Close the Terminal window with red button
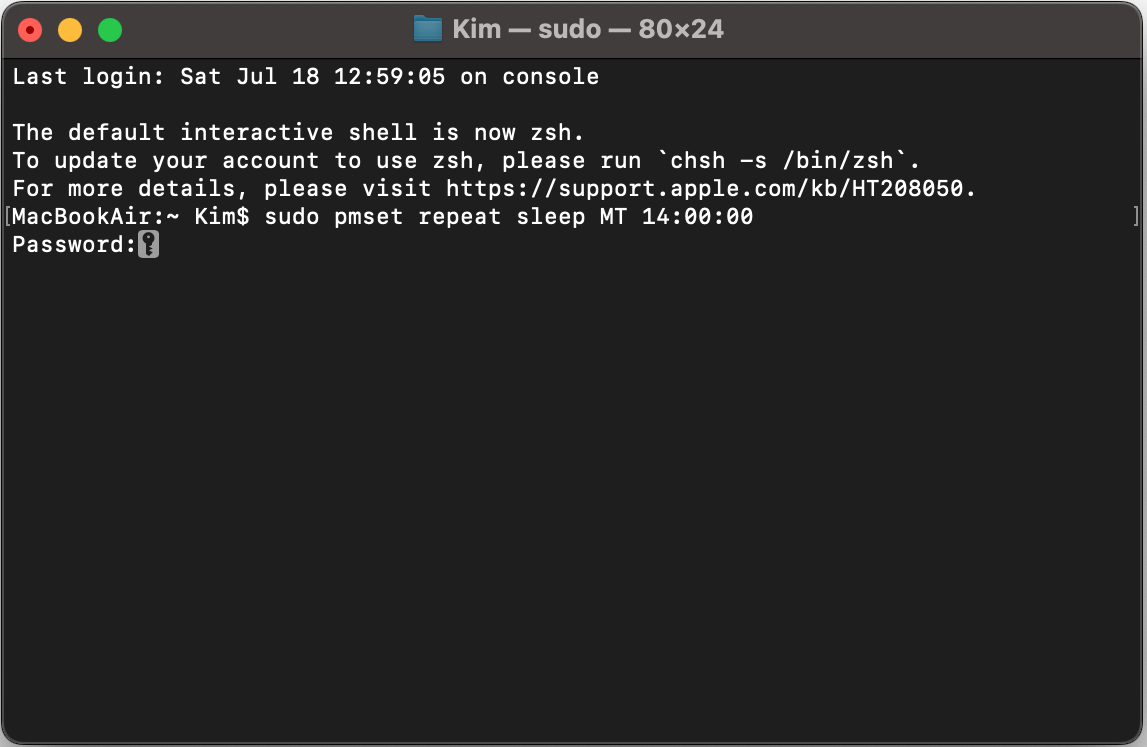Viewport: 1147px width, 747px height. (30, 30)
